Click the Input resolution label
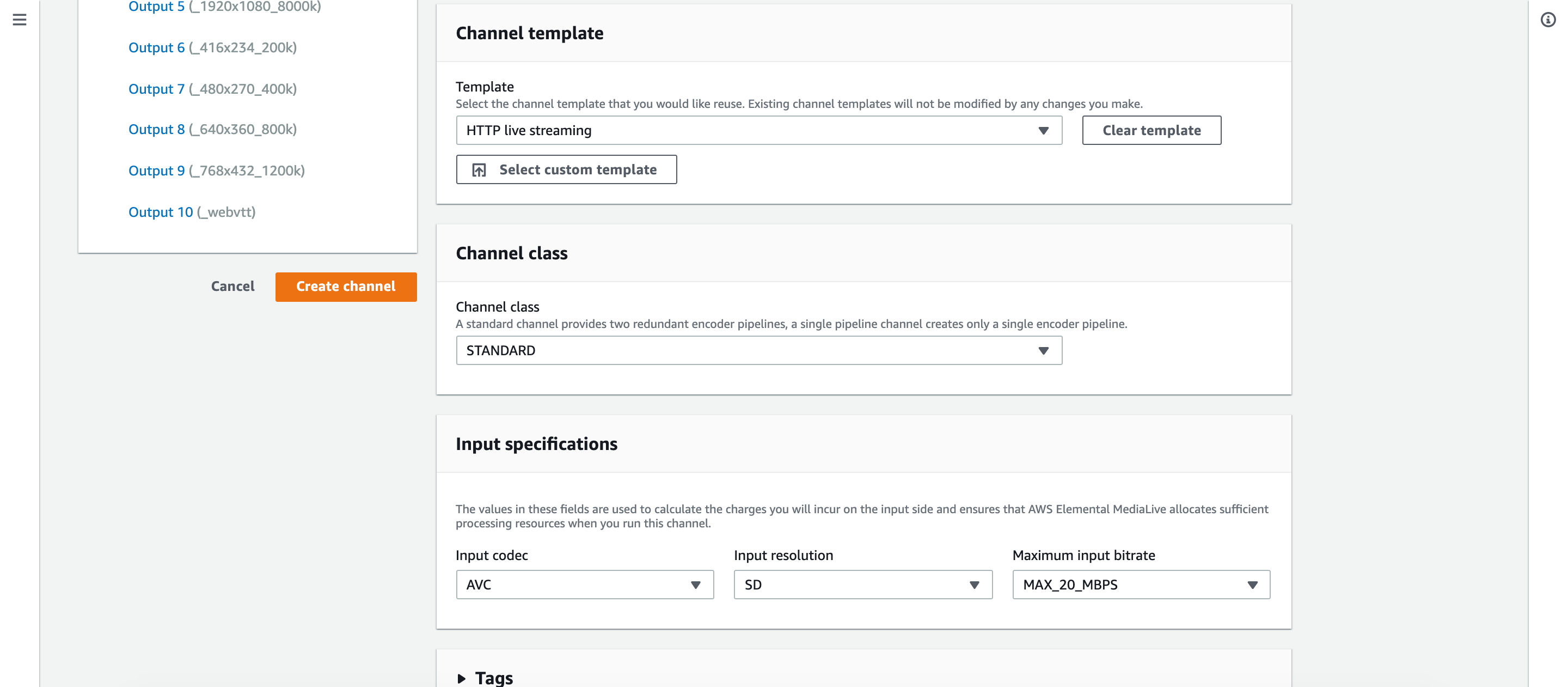Viewport: 1568px width, 687px height. click(783, 556)
